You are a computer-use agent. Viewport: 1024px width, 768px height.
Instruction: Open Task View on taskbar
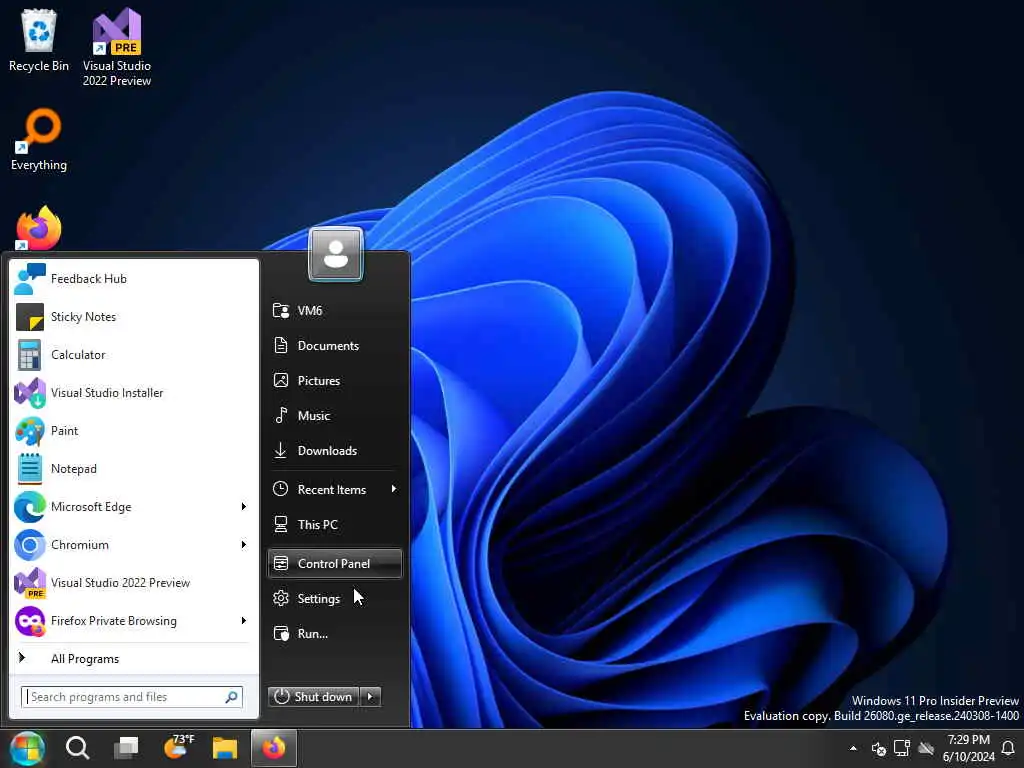(x=126, y=748)
